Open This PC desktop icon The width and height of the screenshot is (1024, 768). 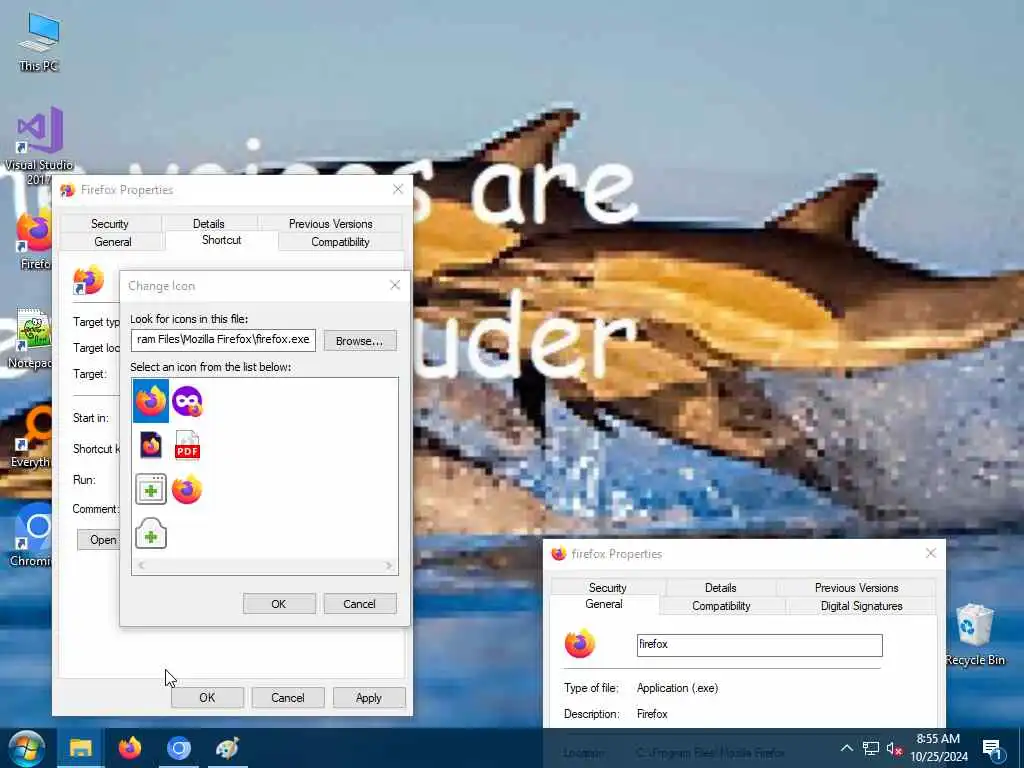coord(39,41)
